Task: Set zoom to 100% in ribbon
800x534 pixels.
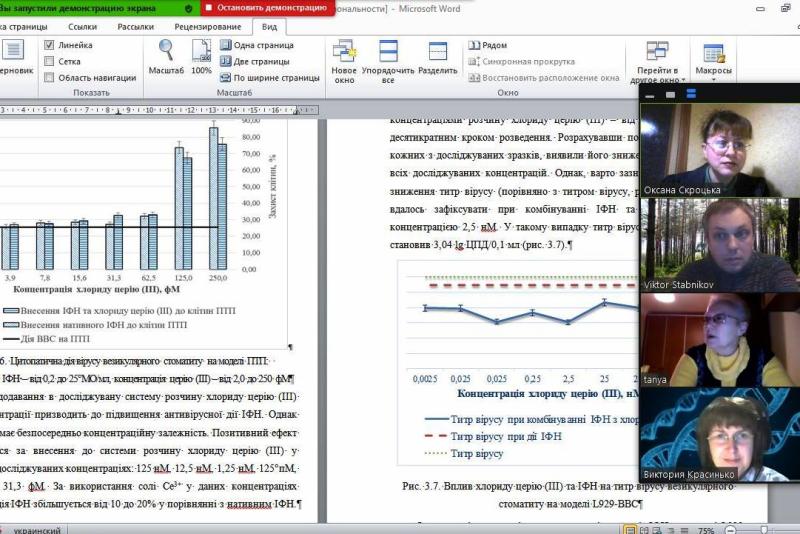Action: pyautogui.click(x=201, y=57)
